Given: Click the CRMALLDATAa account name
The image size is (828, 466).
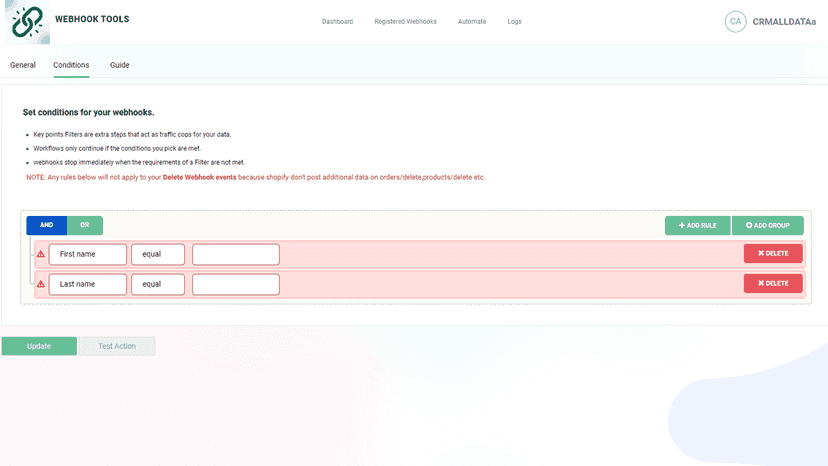Looking at the screenshot, I should point(784,22).
